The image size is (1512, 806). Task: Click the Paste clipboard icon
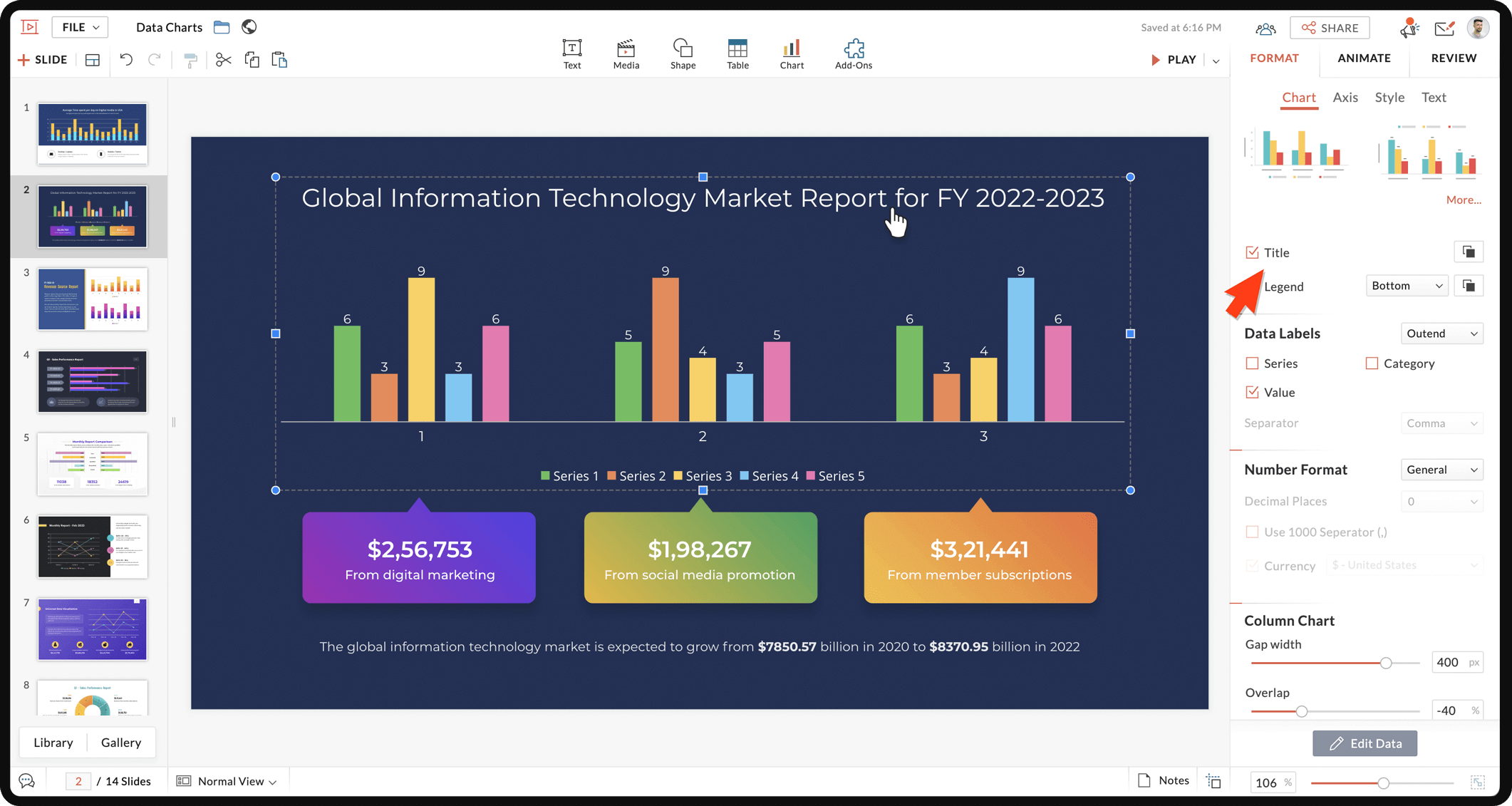(279, 60)
